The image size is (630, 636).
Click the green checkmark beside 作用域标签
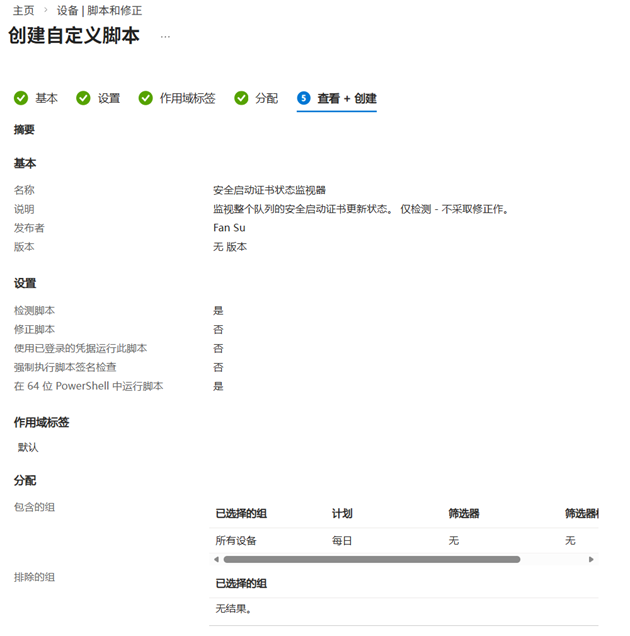145,98
